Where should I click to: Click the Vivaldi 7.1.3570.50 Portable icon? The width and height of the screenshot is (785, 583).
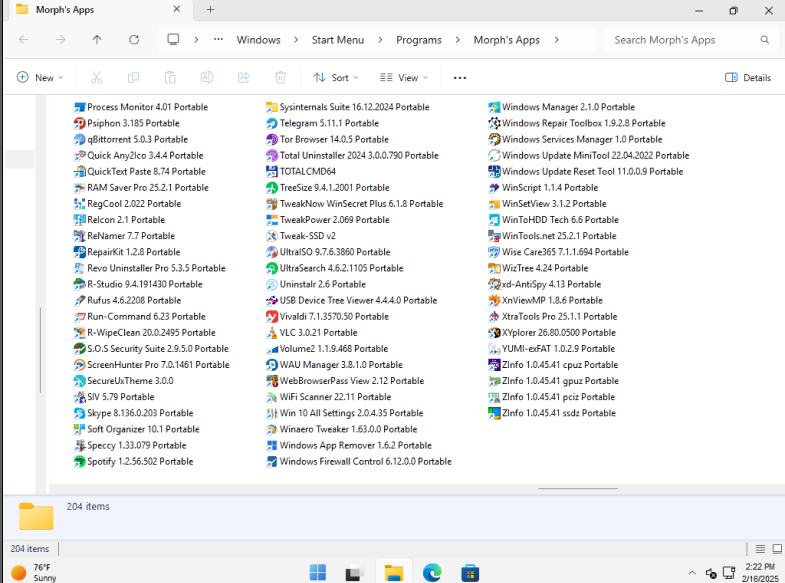(271, 317)
